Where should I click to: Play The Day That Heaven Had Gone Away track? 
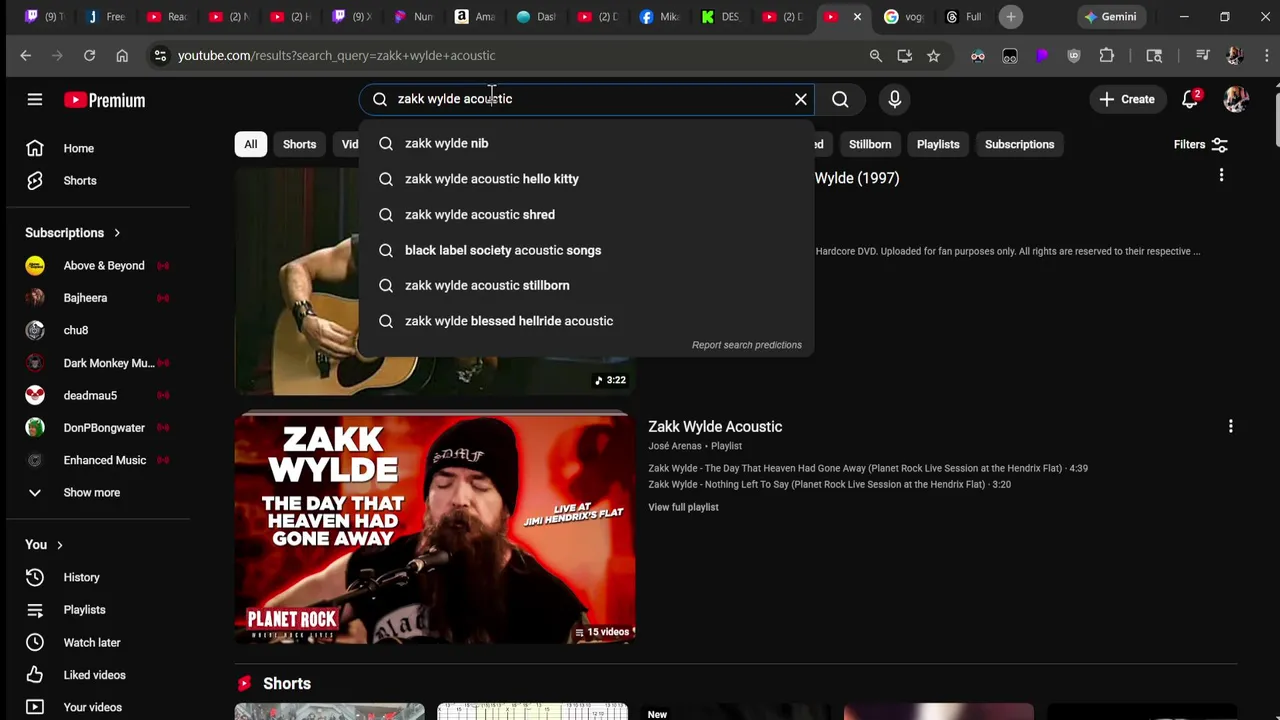coord(868,468)
